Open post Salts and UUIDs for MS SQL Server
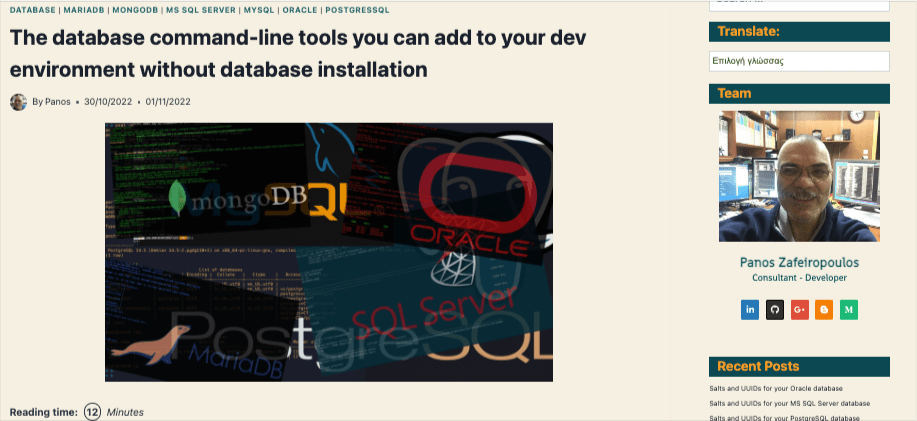 pos(790,403)
